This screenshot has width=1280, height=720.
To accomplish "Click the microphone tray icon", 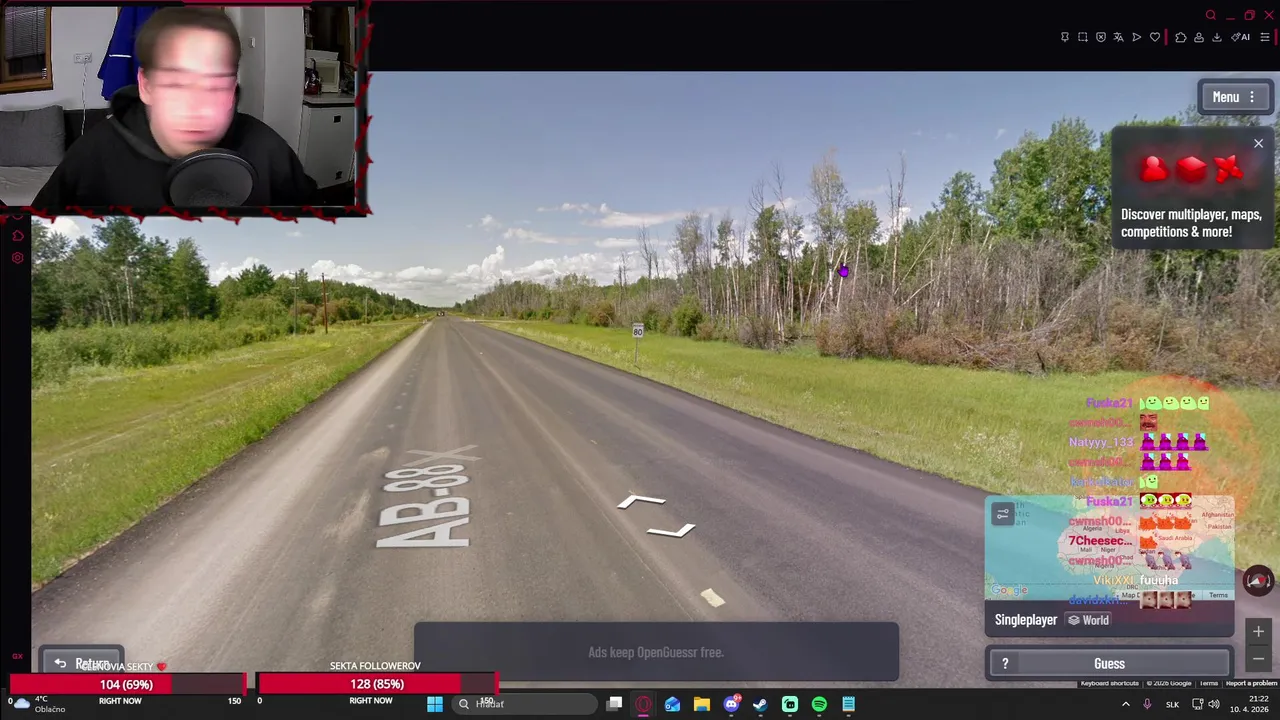I will pyautogui.click(x=1147, y=704).
